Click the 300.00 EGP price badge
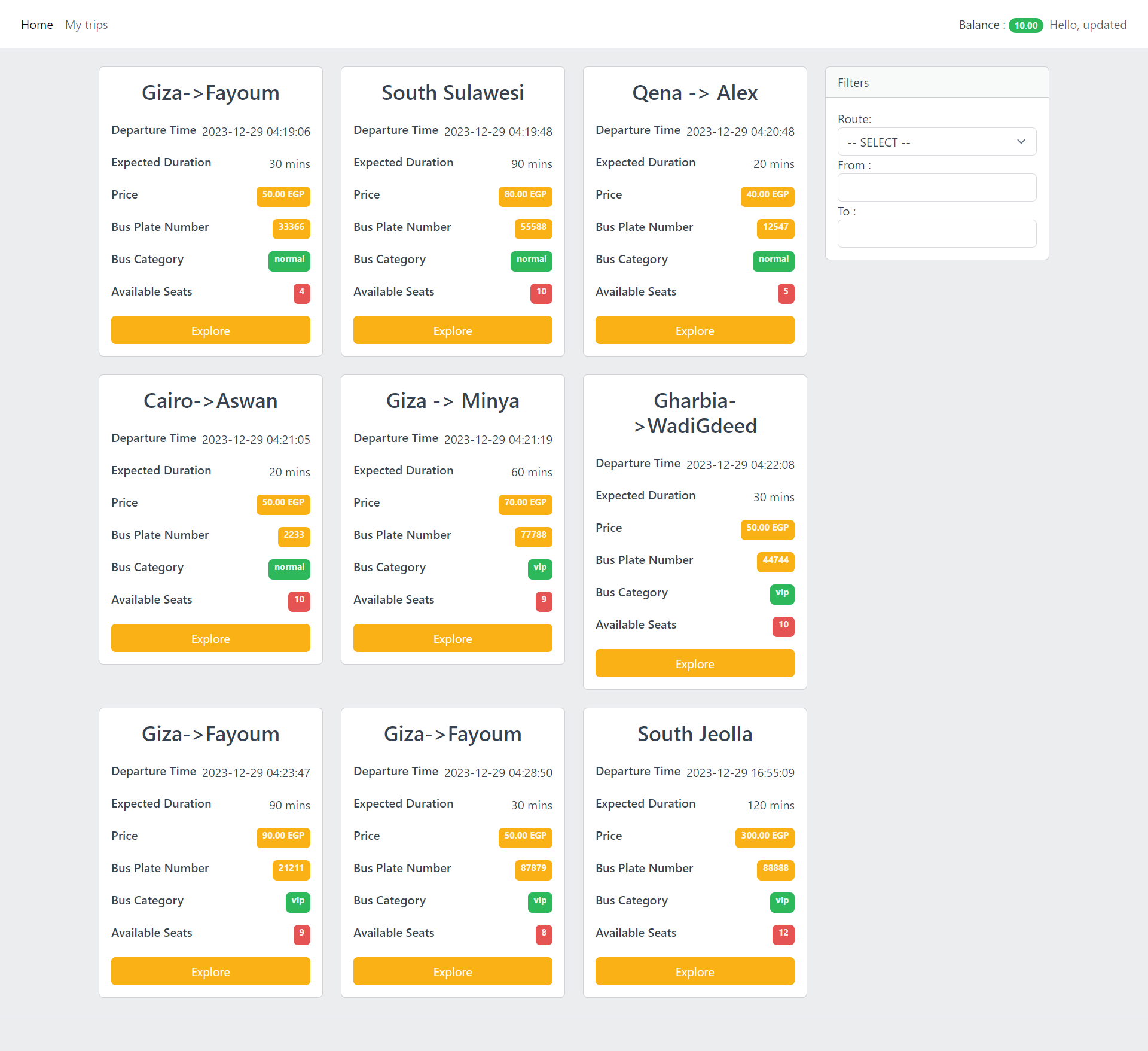This screenshot has width=1148, height=1051. click(765, 836)
